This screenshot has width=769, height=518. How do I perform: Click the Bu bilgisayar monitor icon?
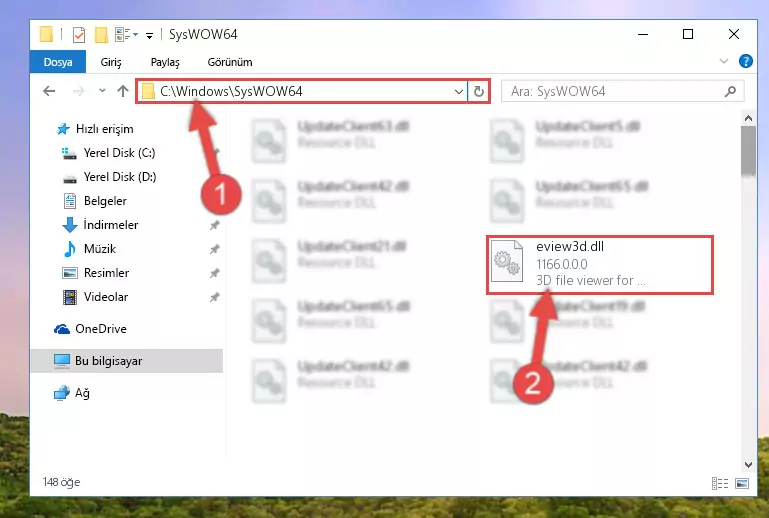coord(62,361)
